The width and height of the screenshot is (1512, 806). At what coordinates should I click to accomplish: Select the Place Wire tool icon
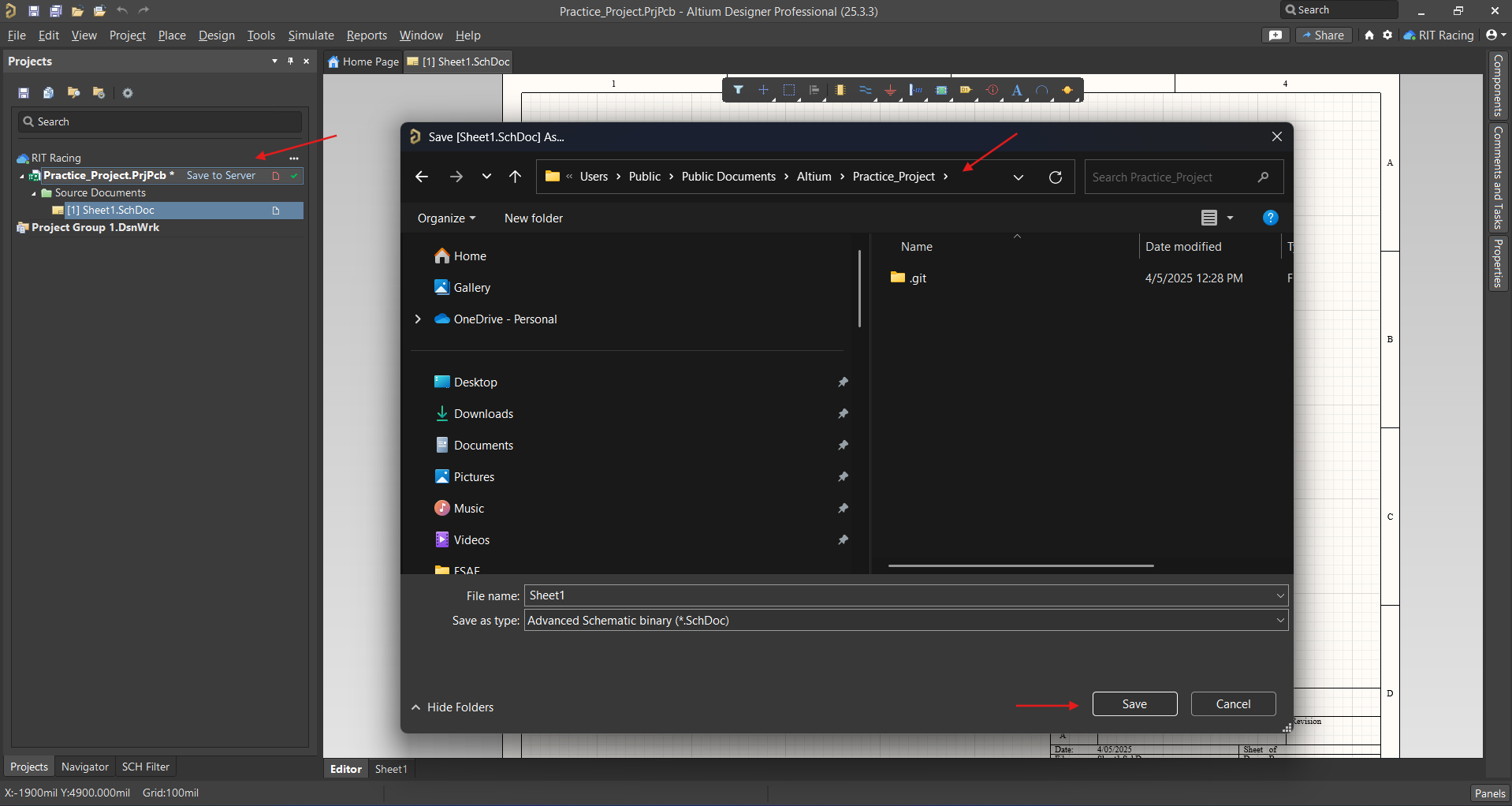pyautogui.click(x=865, y=90)
